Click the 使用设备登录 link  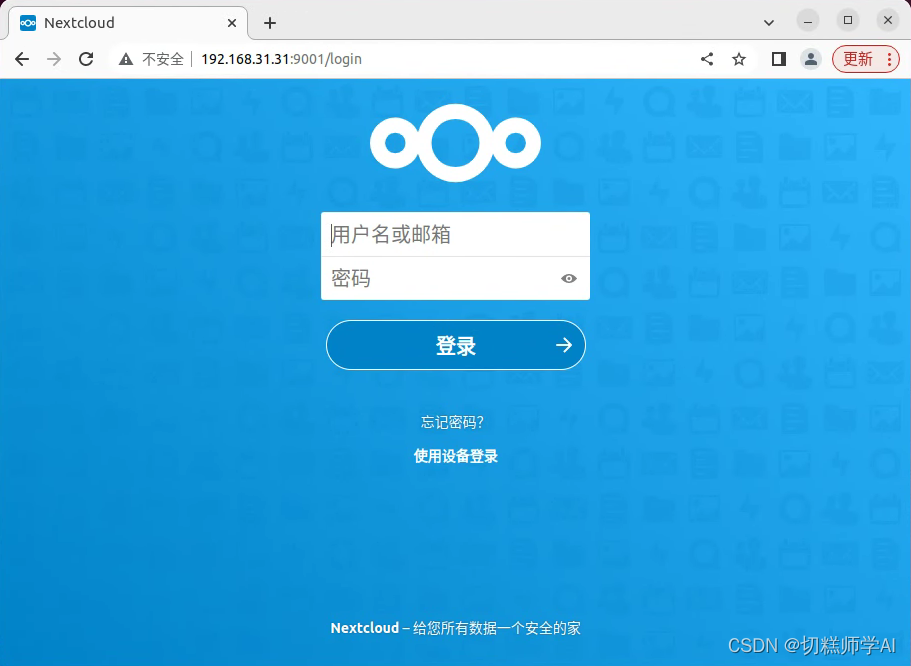click(456, 456)
